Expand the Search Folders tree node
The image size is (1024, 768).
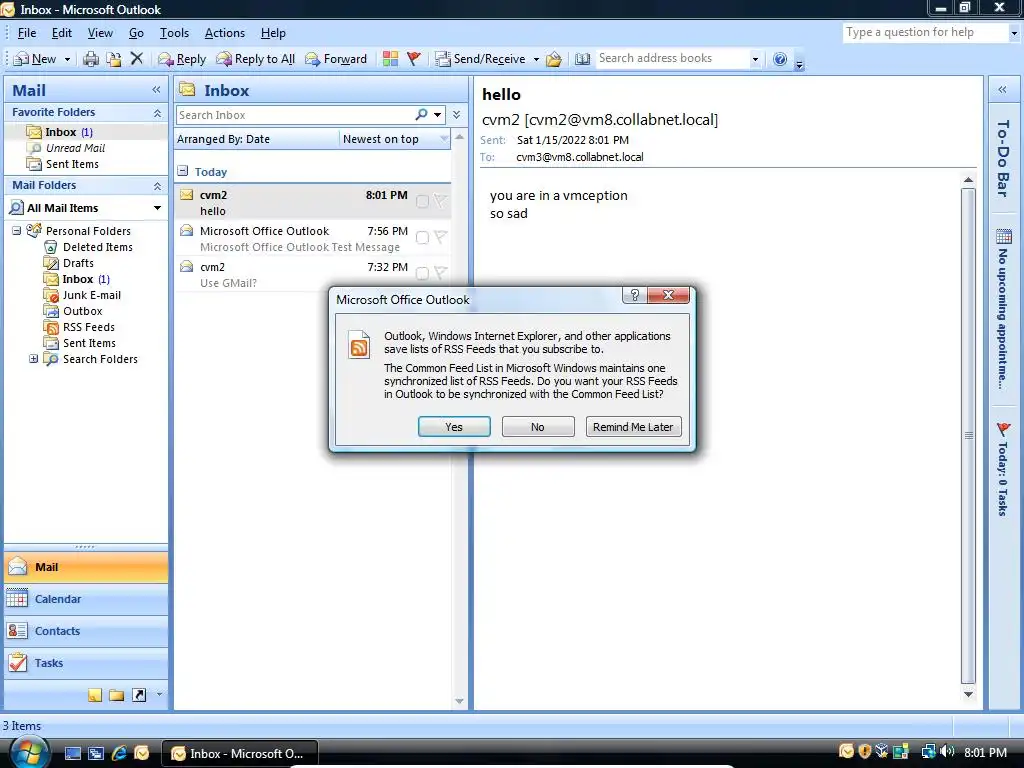[x=33, y=359]
